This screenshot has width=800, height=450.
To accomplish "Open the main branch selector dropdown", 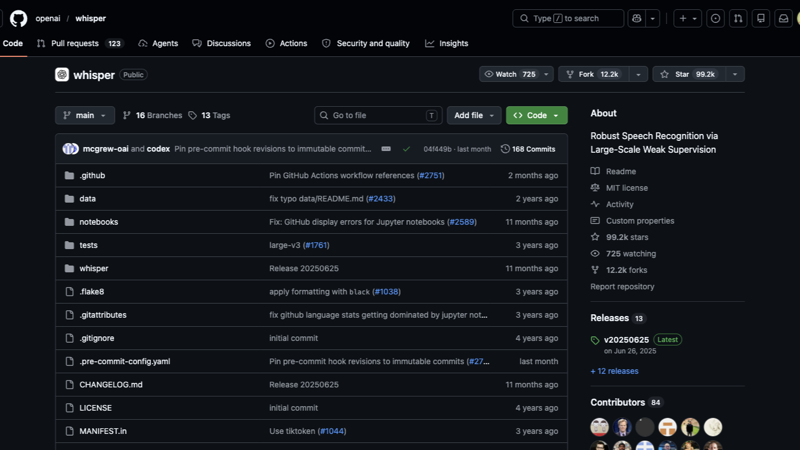I will (x=85, y=115).
